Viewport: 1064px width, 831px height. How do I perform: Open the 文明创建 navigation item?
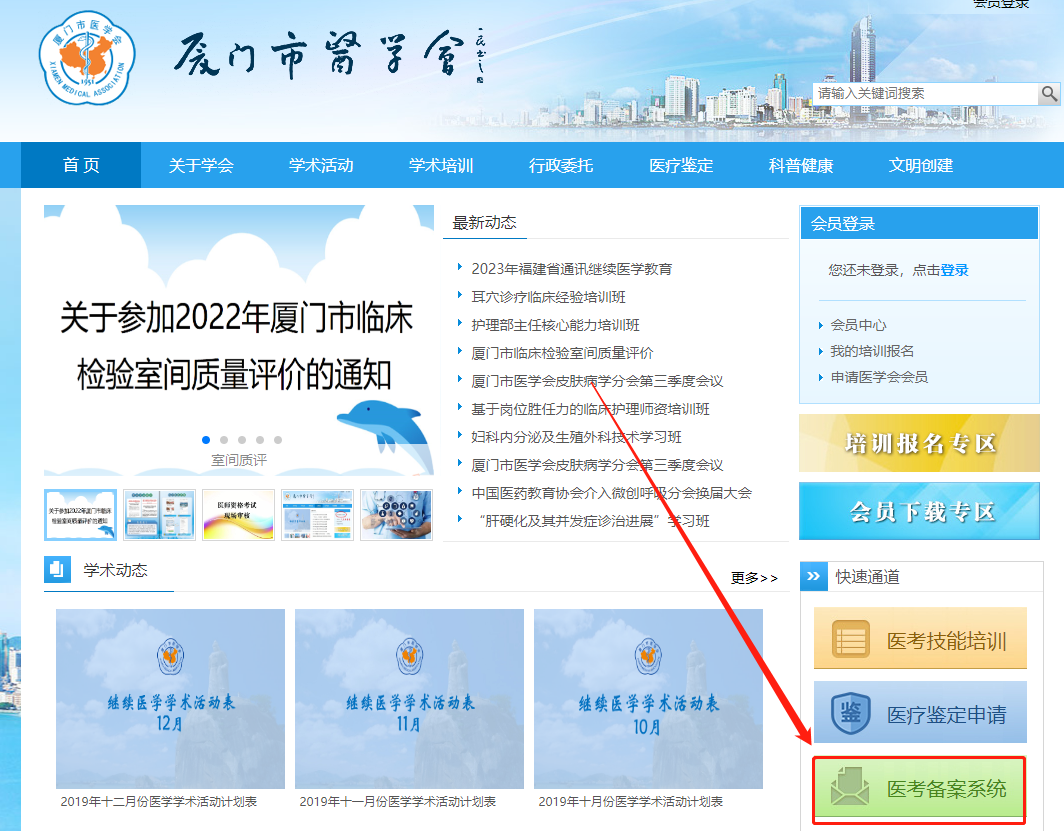pos(922,165)
